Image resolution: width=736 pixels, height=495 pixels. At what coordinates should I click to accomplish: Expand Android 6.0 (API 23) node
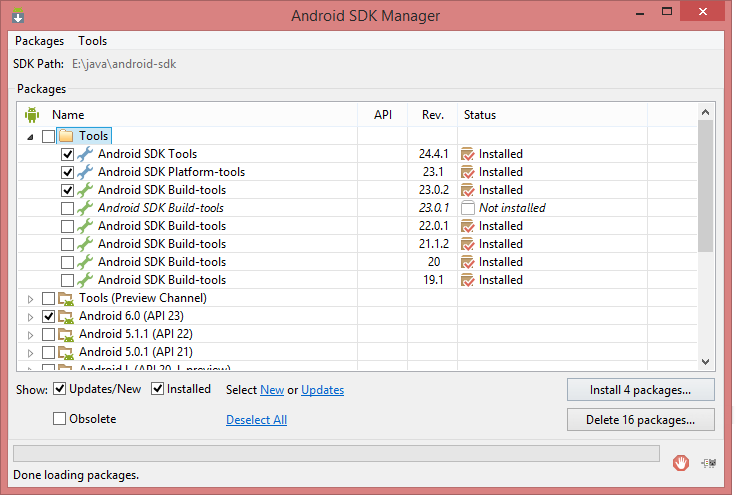coord(31,317)
